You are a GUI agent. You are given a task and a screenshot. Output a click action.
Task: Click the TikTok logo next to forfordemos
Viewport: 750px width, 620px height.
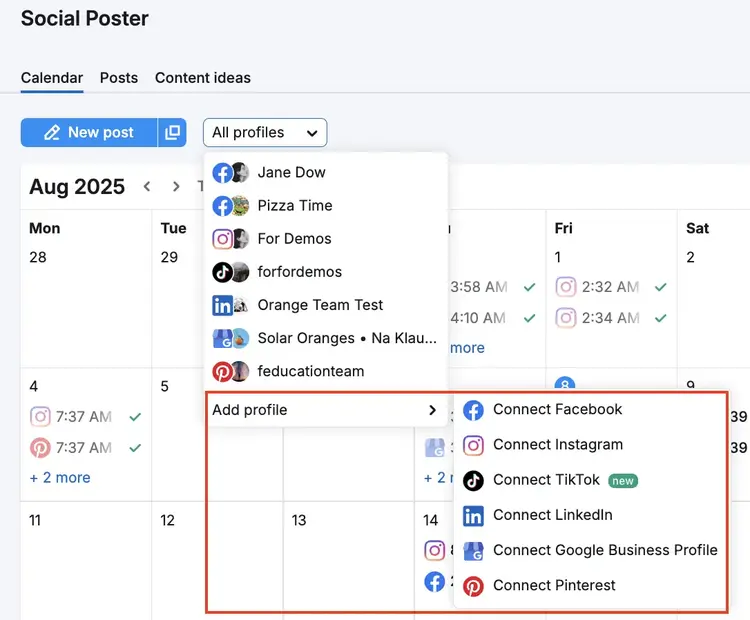tap(222, 272)
